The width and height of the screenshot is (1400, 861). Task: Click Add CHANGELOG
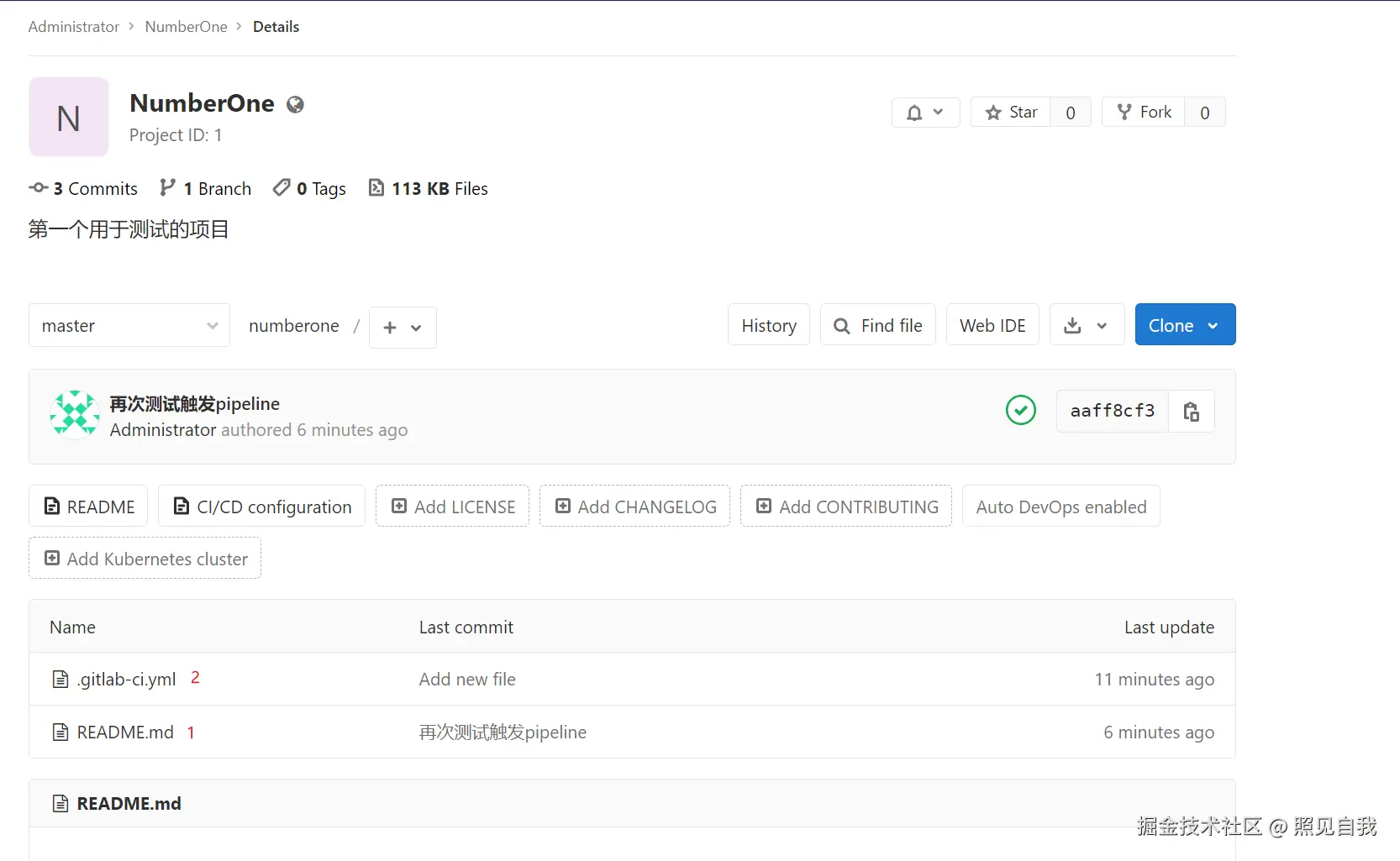634,507
